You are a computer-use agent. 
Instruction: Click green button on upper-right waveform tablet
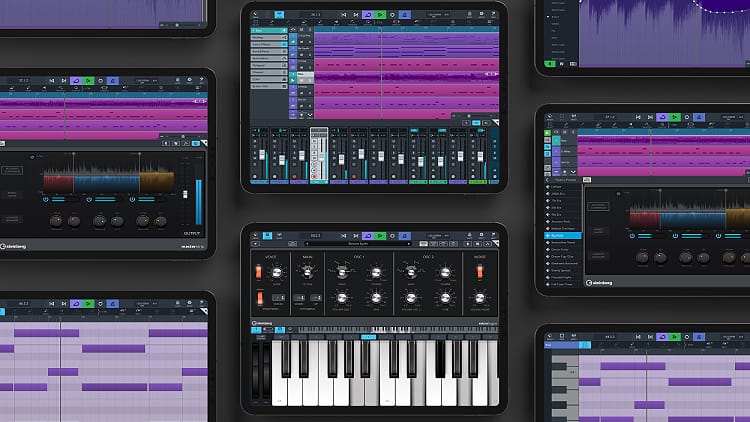pyautogui.click(x=550, y=63)
